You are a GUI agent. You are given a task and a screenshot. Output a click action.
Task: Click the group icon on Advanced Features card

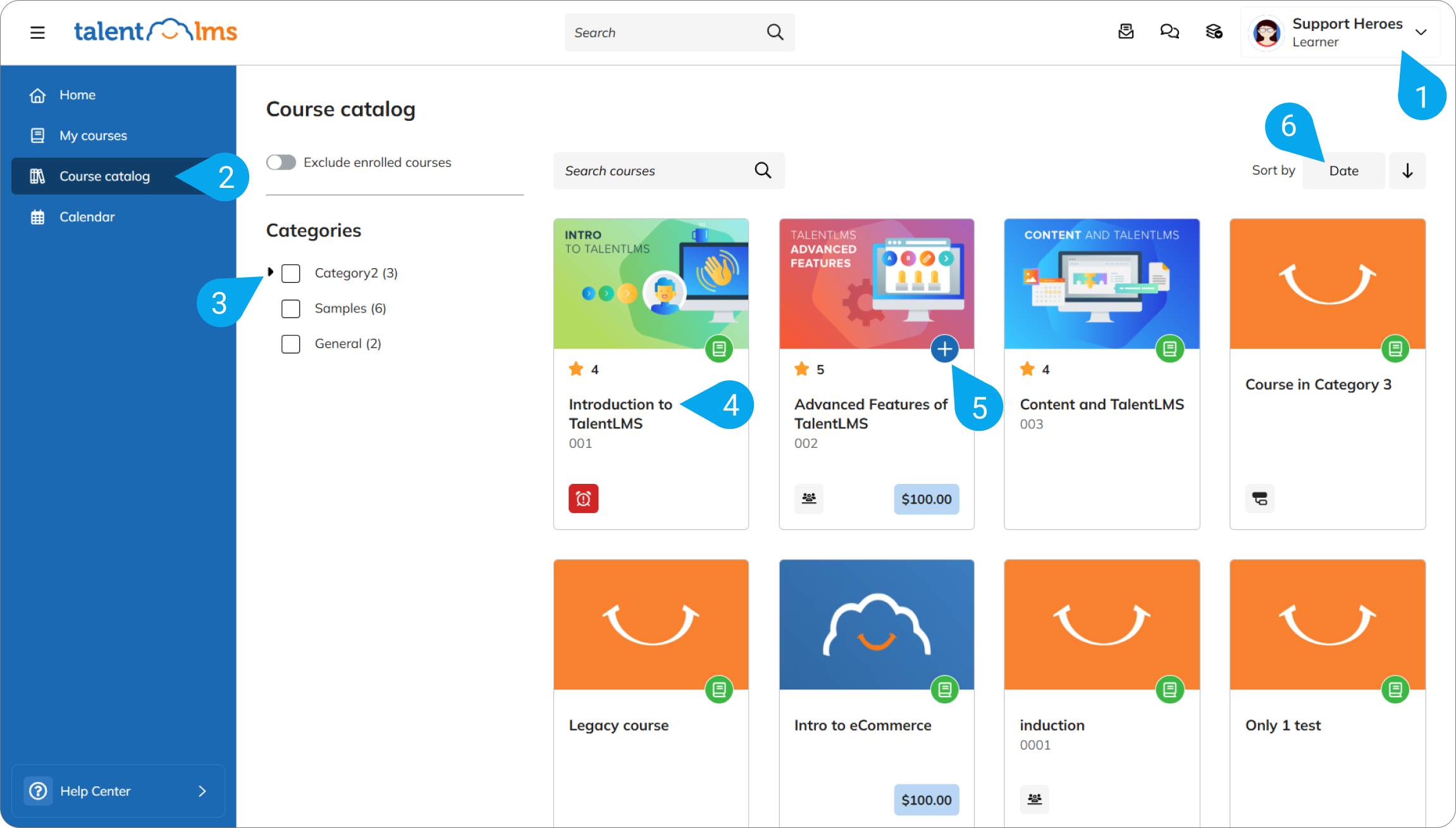809,498
